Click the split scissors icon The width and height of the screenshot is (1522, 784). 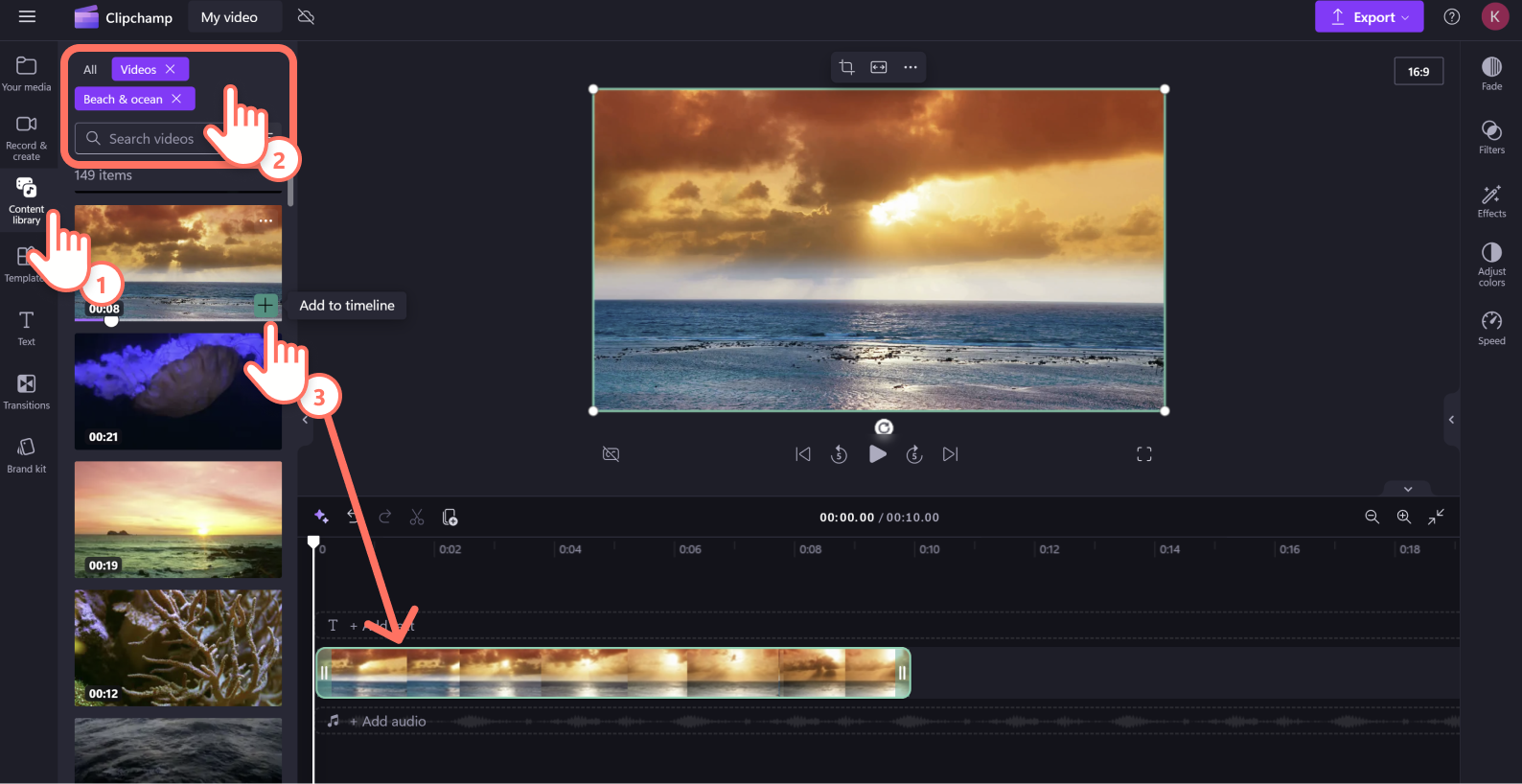(417, 517)
